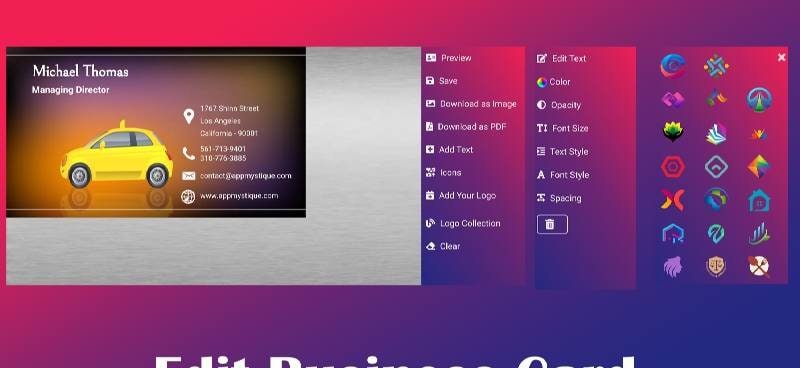Open the Text Style option
800x368 pixels.
562,152
